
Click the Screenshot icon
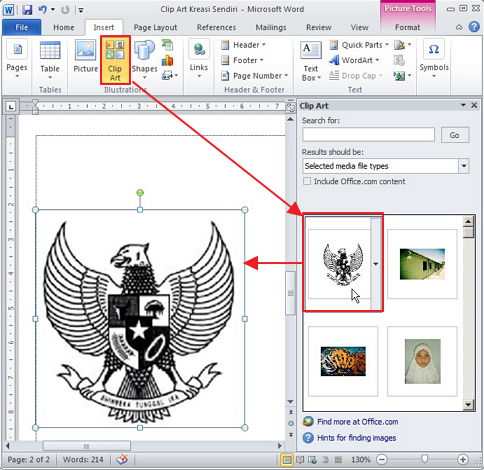point(170,76)
